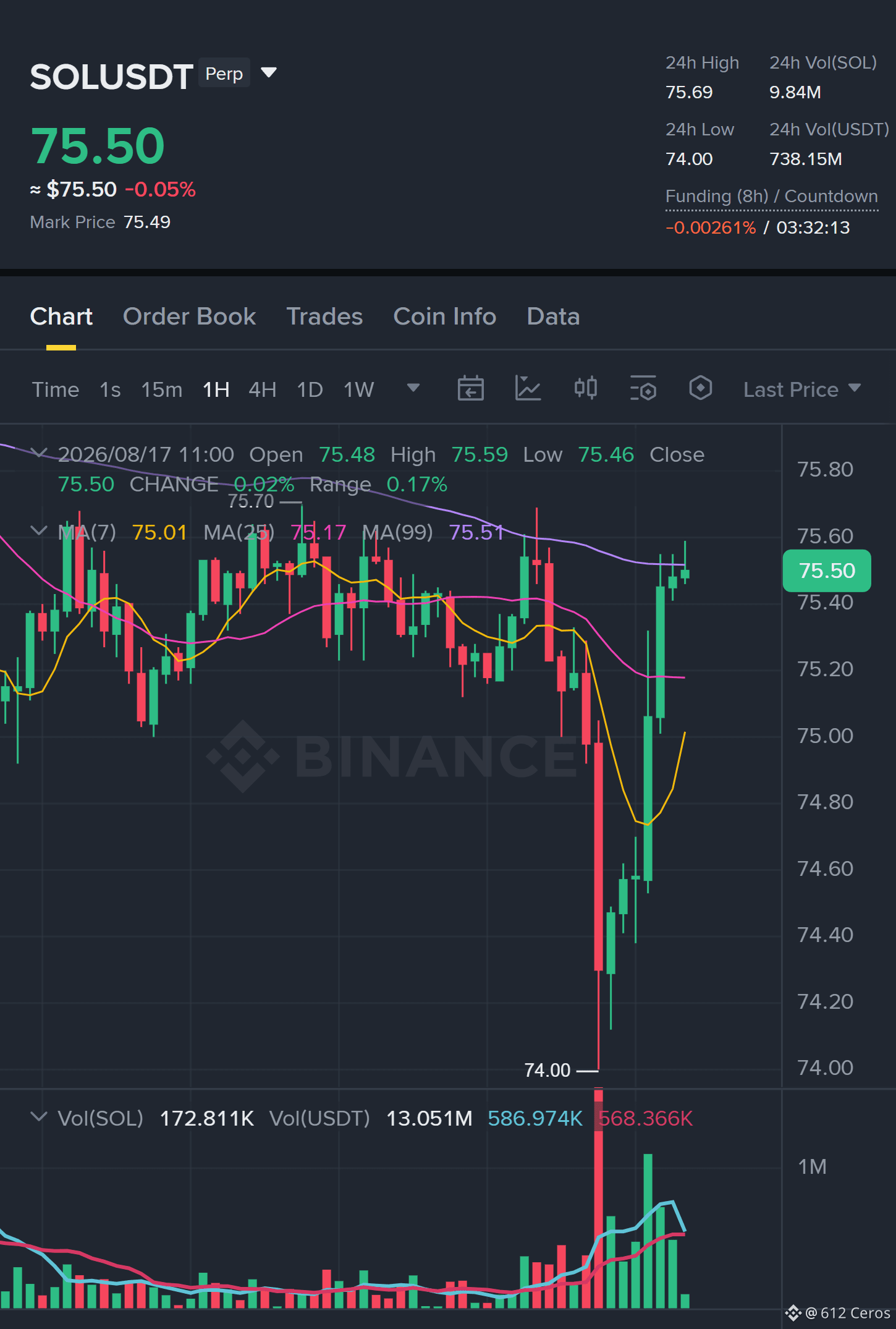Image resolution: width=896 pixels, height=1329 pixels.
Task: Switch to the Coin Info tab
Action: pyautogui.click(x=445, y=316)
